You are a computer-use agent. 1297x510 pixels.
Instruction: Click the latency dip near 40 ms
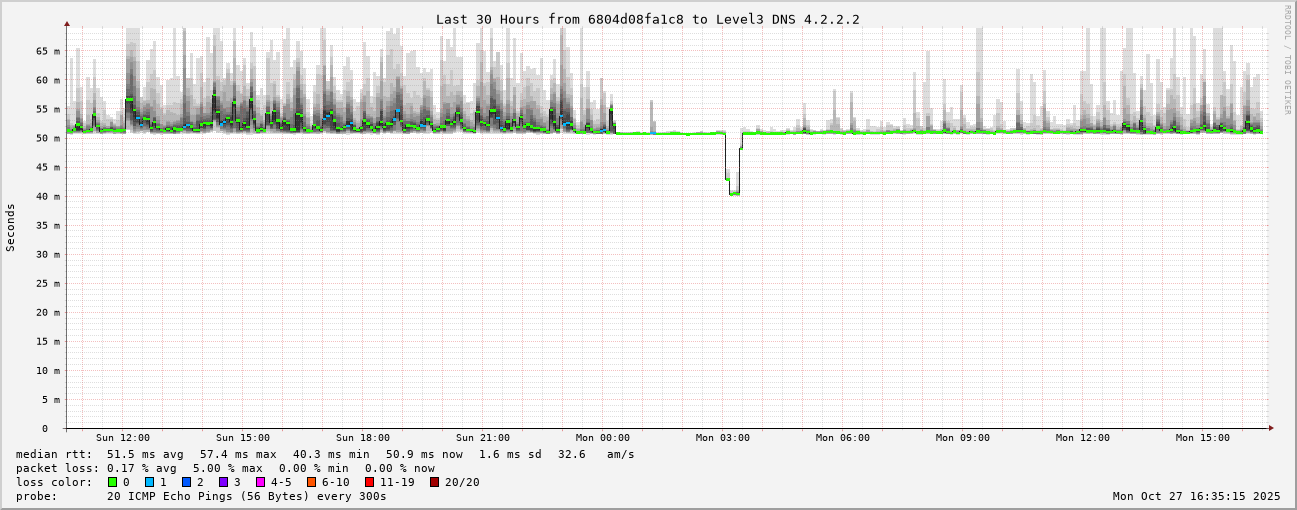point(734,192)
